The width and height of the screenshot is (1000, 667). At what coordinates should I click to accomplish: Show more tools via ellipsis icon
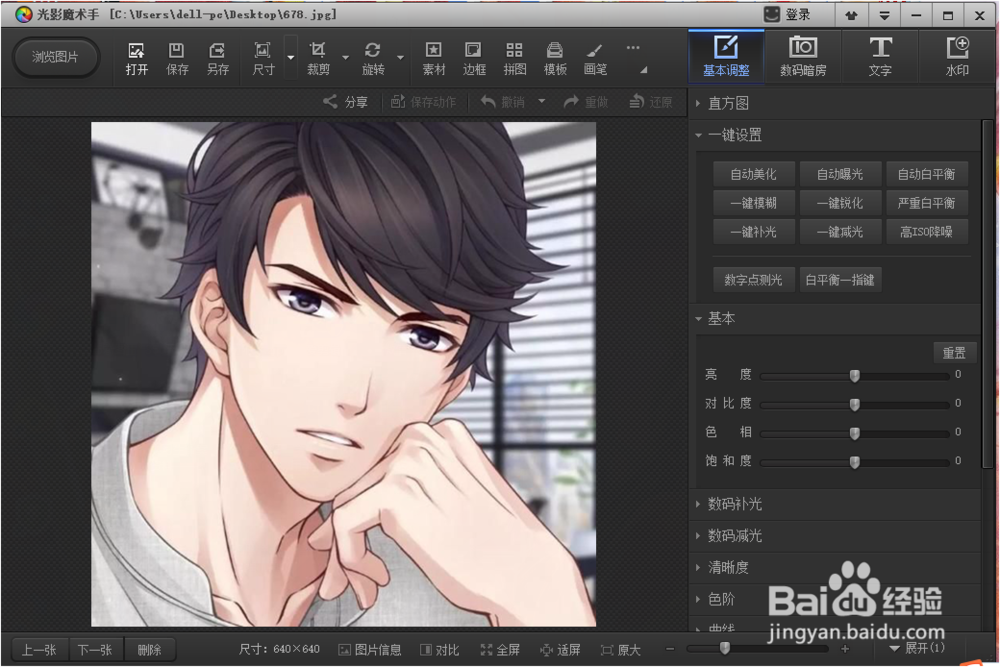coord(633,48)
